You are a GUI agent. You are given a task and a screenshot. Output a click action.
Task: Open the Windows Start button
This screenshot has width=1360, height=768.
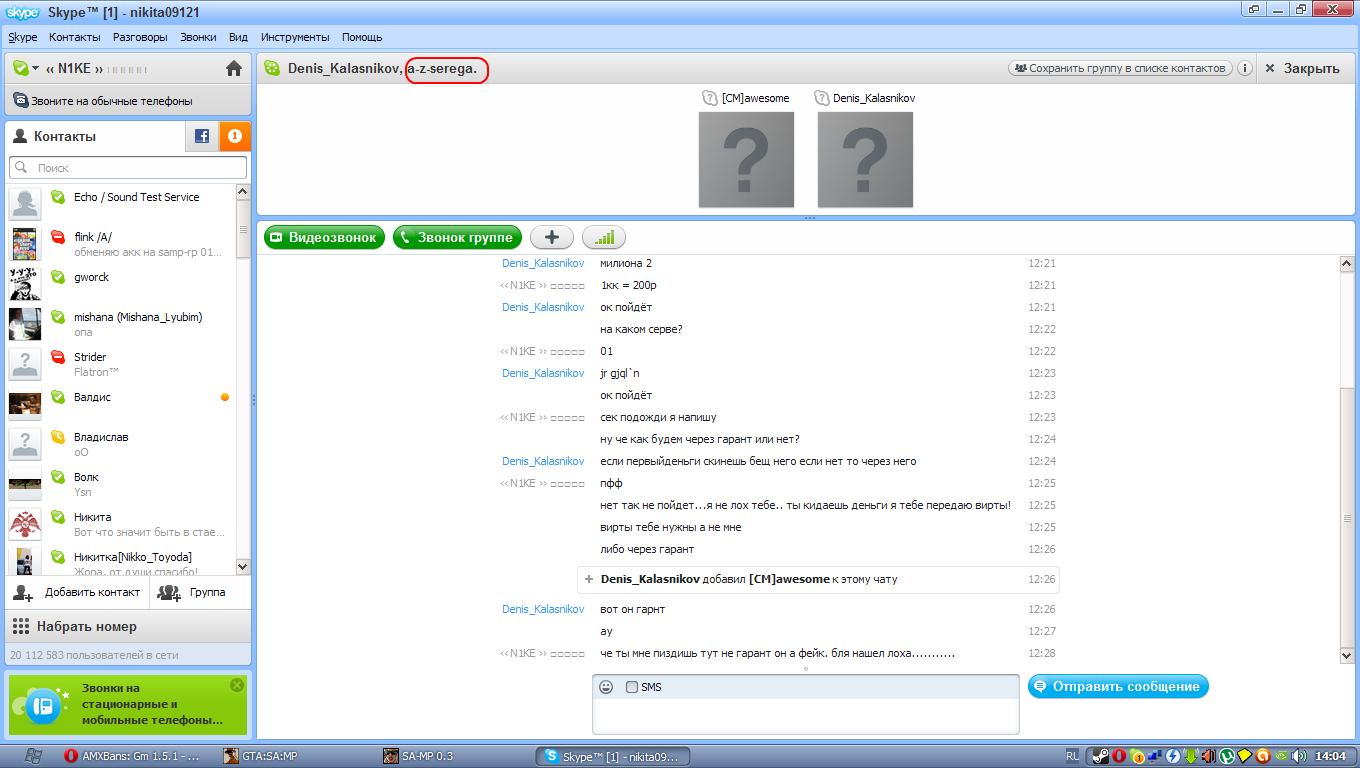pyautogui.click(x=32, y=755)
